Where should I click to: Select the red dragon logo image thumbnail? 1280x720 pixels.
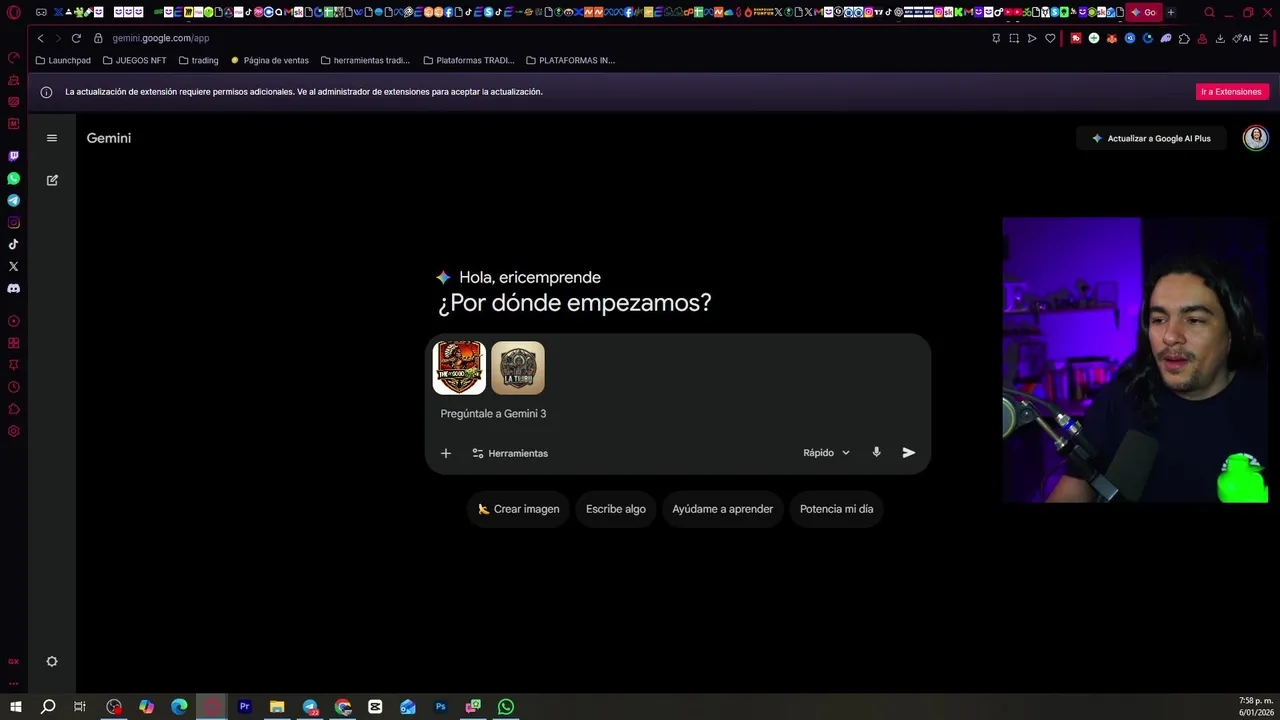pyautogui.click(x=459, y=368)
